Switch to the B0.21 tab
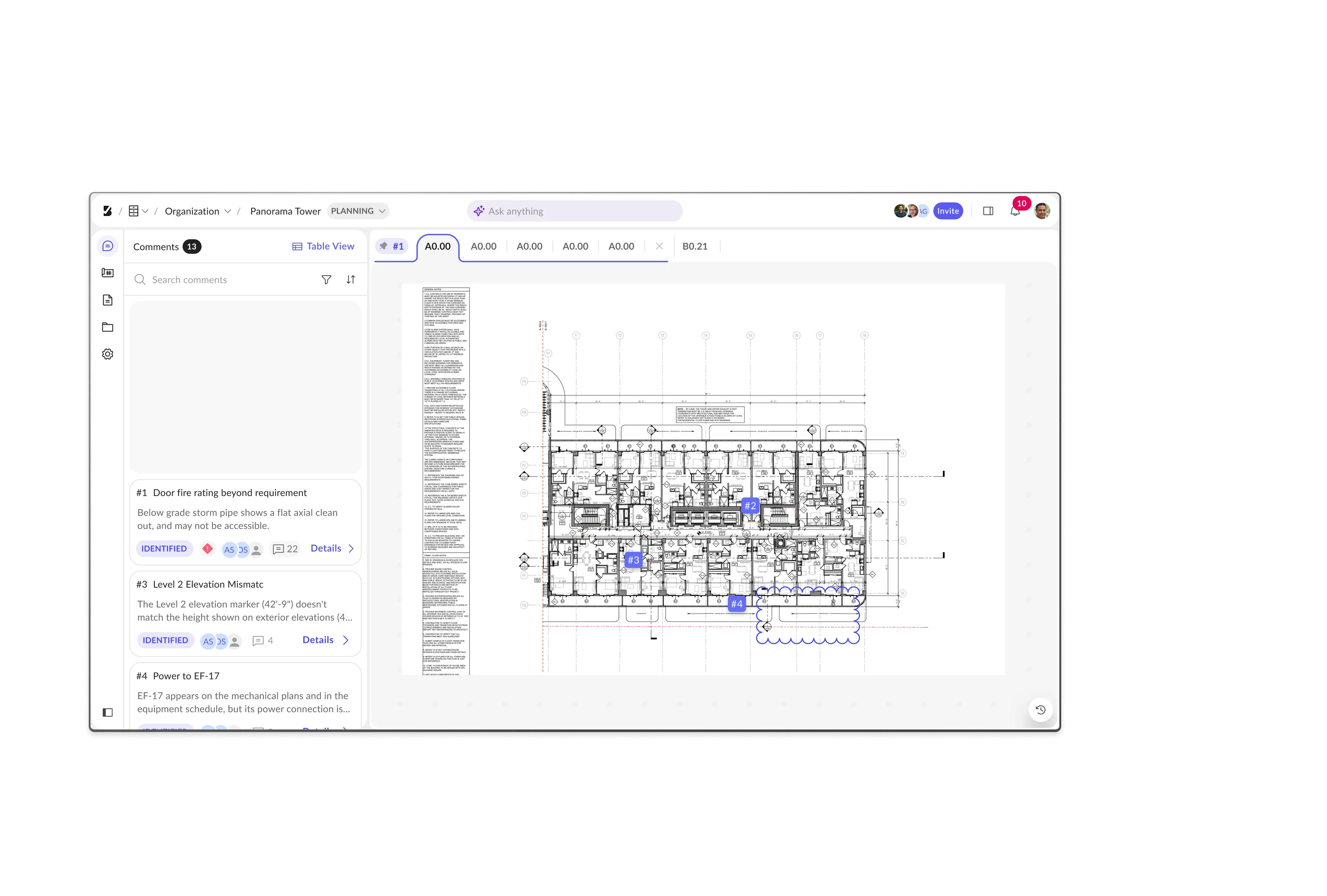Image resolution: width=1327 pixels, height=896 pixels. pyautogui.click(x=694, y=247)
